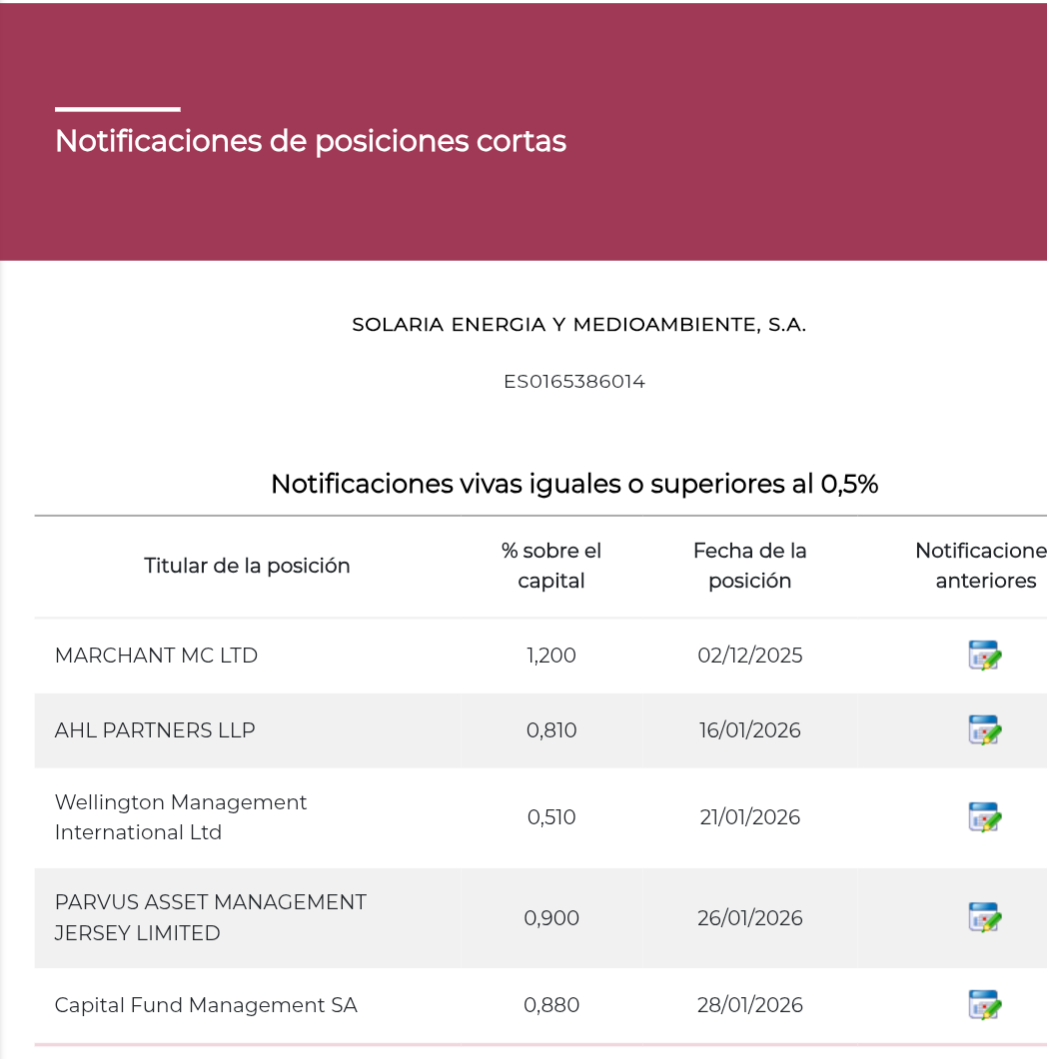Select the Capital Fund Management SA name
1047x1059 pixels.
point(206,1005)
